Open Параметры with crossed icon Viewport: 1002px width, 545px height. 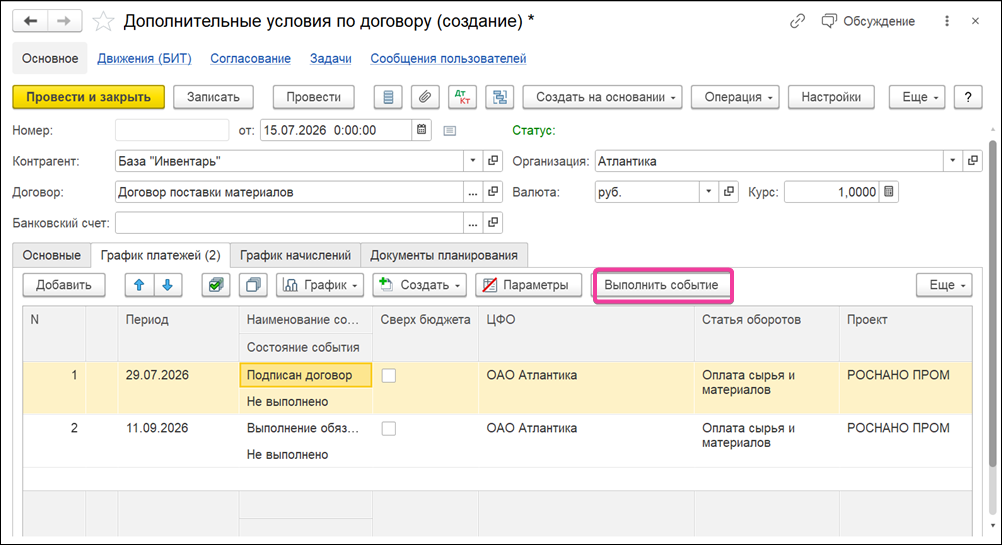(x=528, y=285)
